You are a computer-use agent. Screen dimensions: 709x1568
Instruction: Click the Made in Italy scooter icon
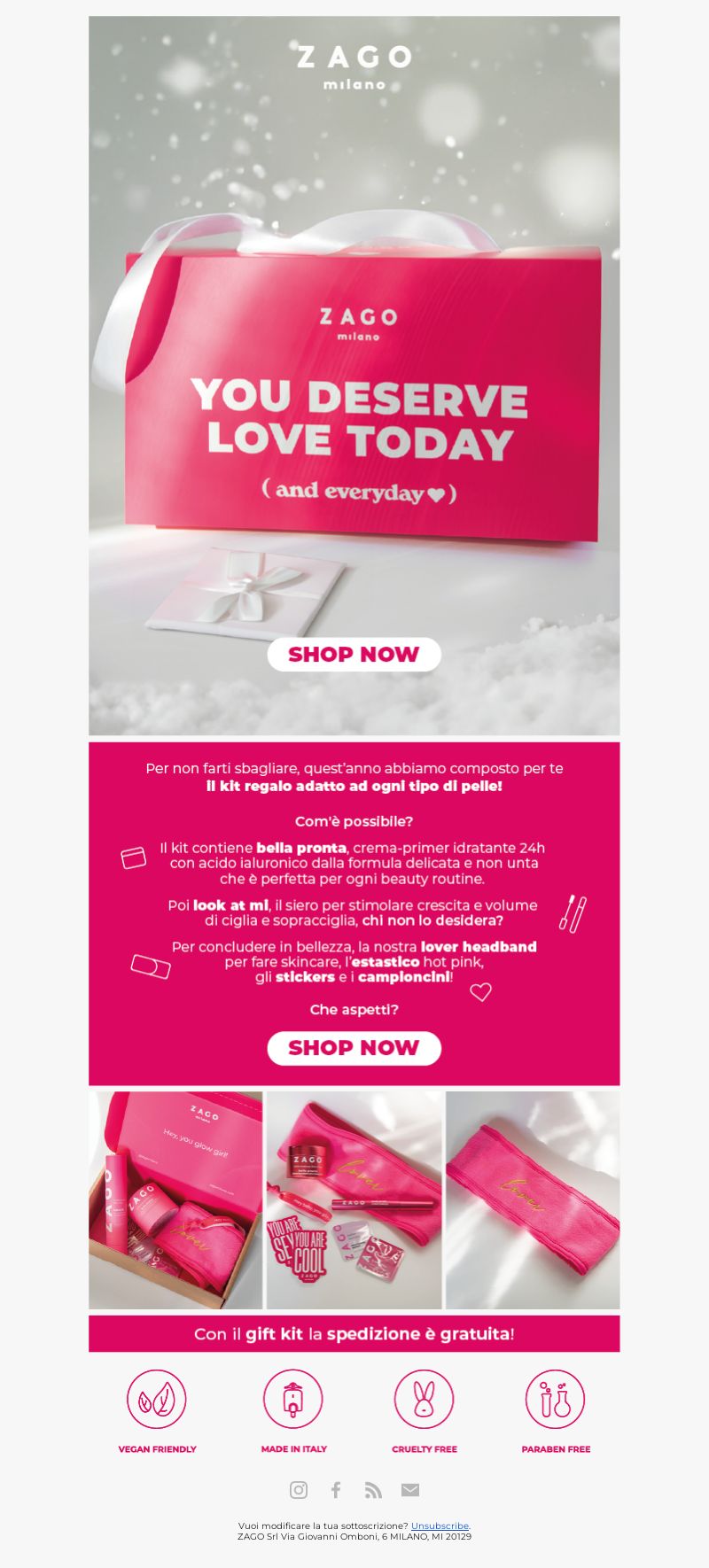point(293,1400)
